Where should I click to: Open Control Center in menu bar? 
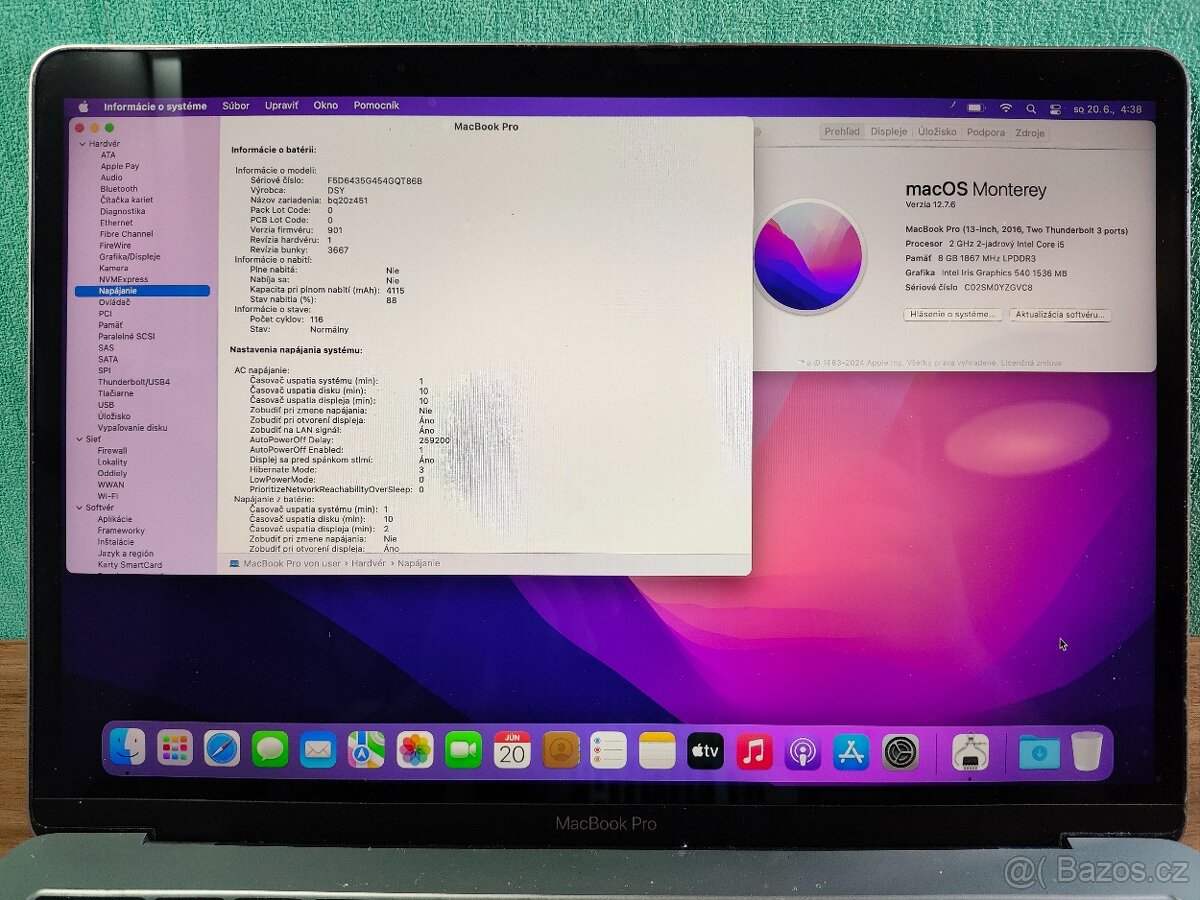[1054, 108]
